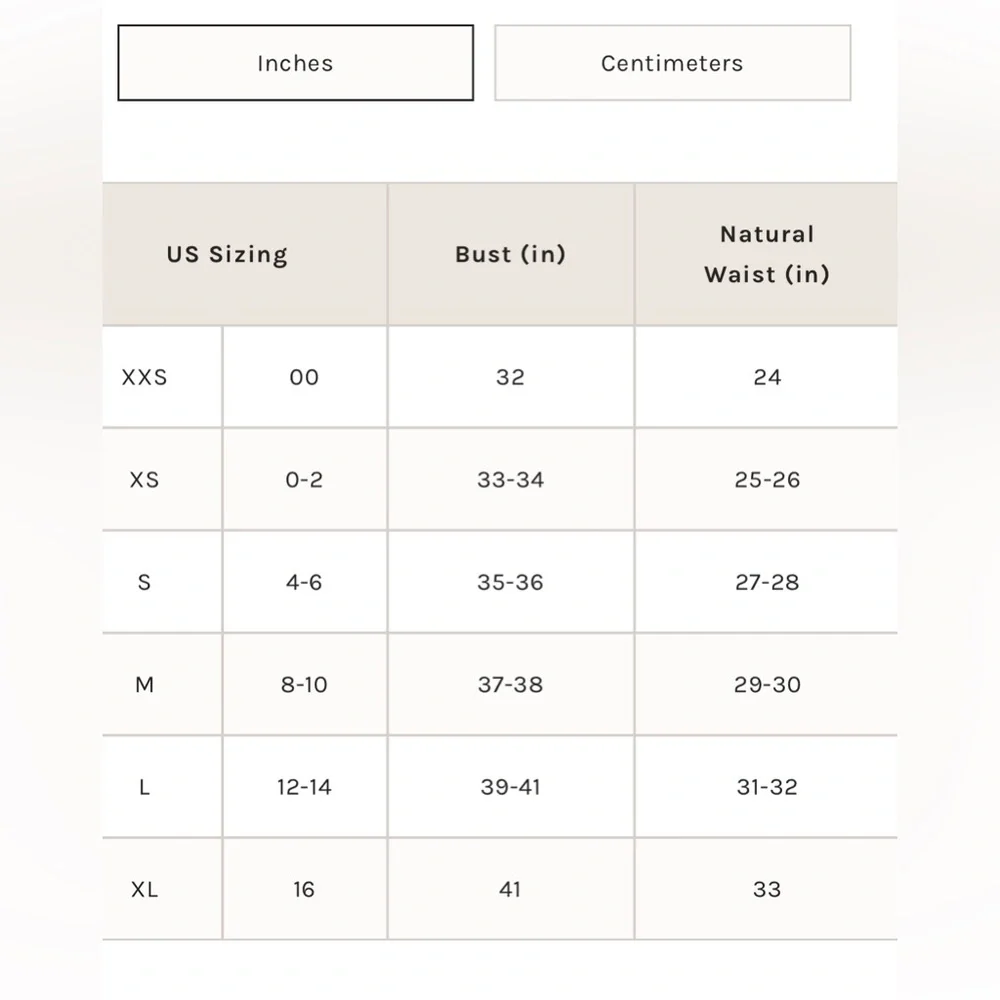Click the 00 US size cell
The height and width of the screenshot is (1000, 1000).
[304, 378]
